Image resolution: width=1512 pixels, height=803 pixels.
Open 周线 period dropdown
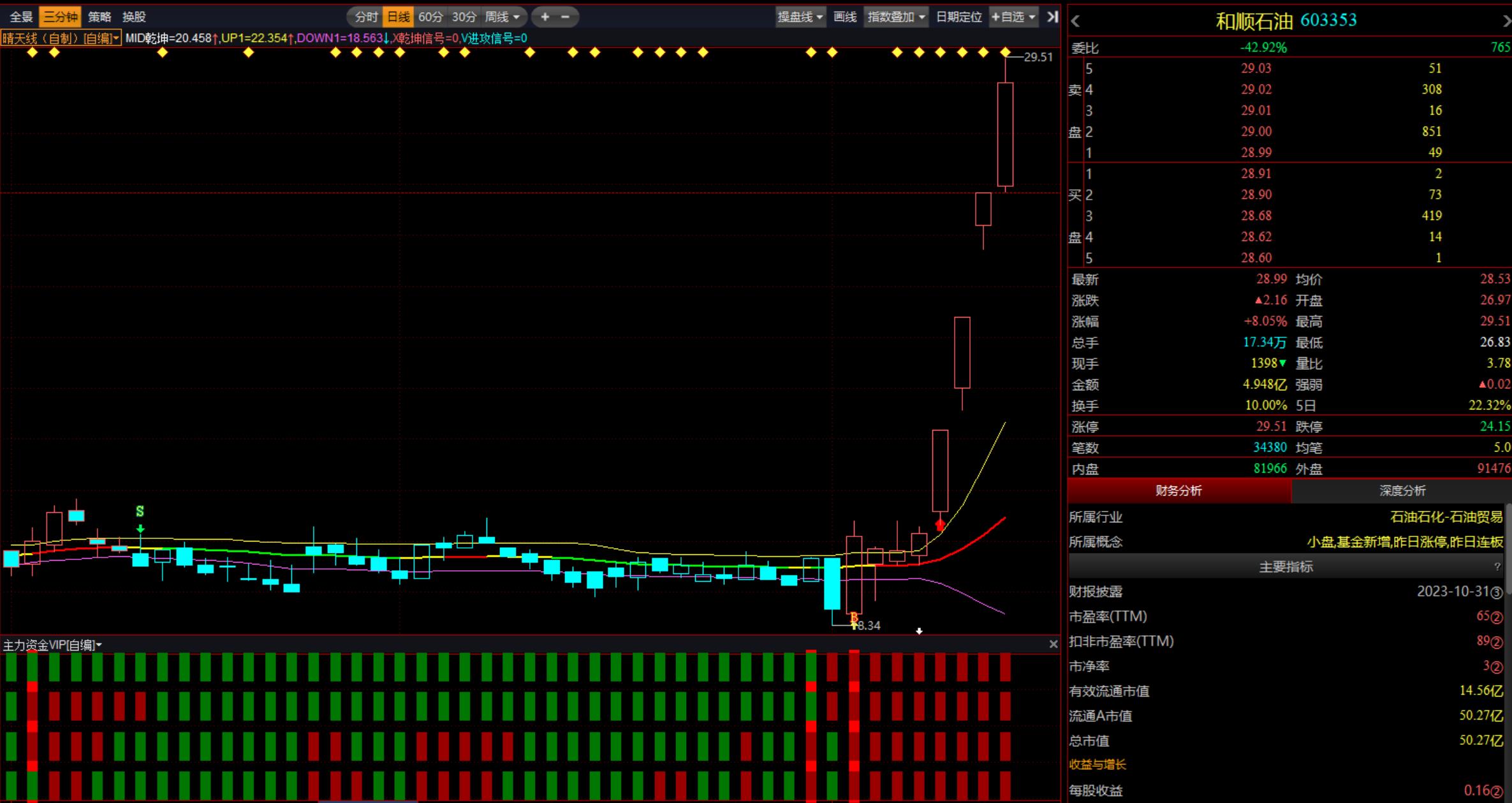tap(503, 17)
